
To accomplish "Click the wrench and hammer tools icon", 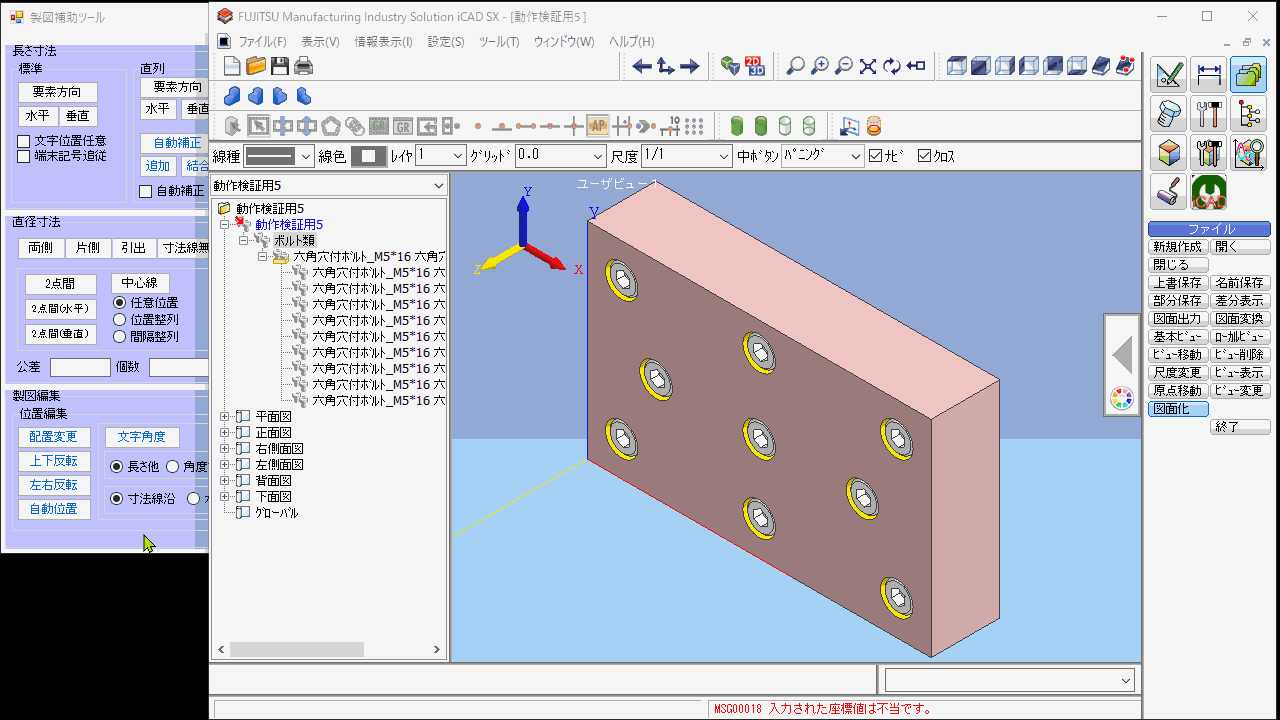I will click(1209, 114).
